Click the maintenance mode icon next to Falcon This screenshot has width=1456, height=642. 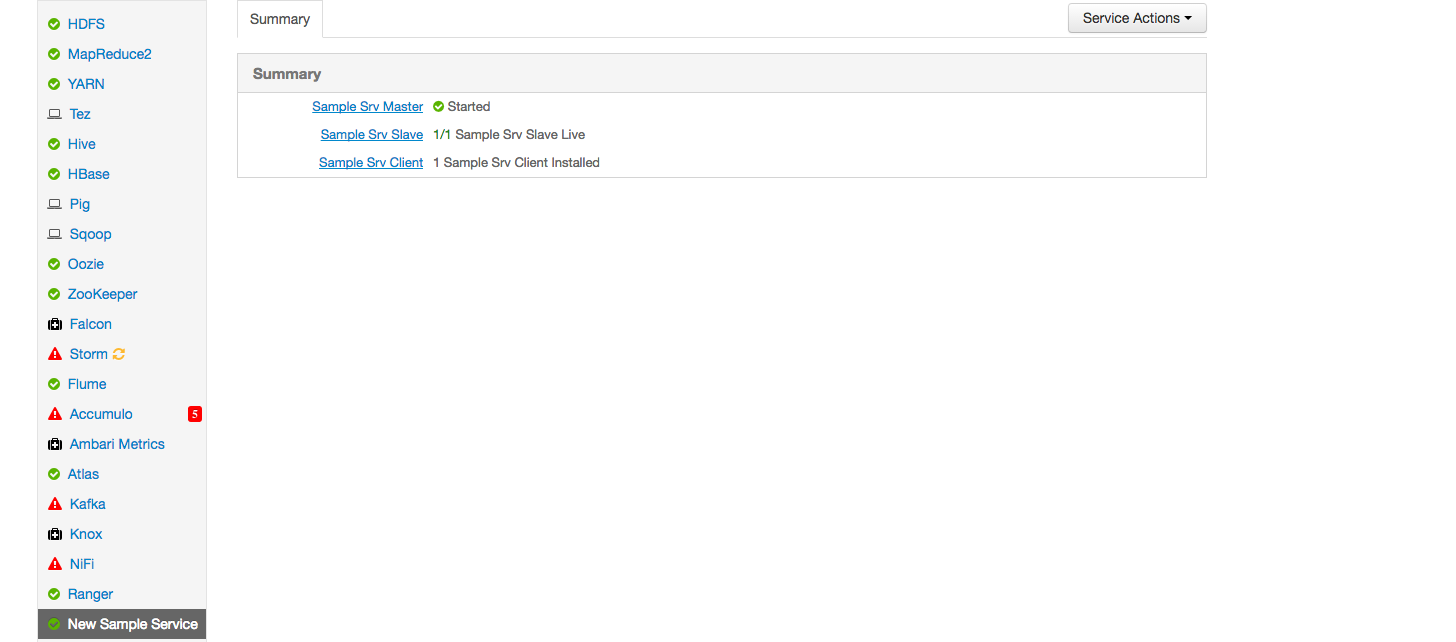point(54,324)
